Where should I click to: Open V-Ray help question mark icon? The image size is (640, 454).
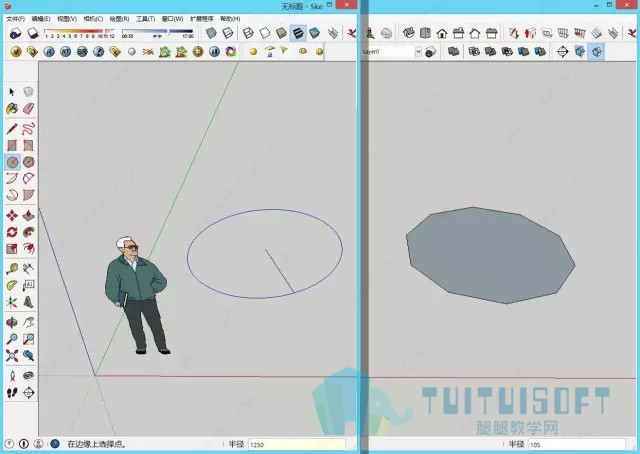98,52
